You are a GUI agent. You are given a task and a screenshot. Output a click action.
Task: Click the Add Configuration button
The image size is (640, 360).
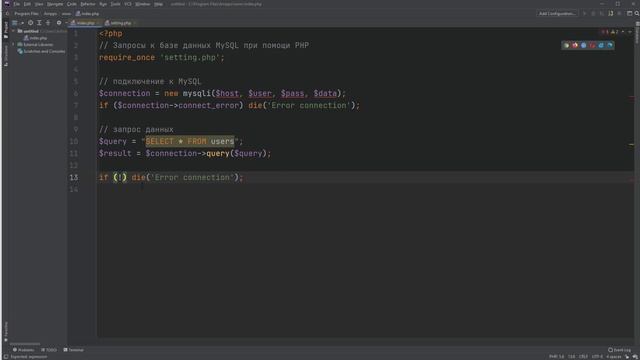pyautogui.click(x=557, y=13)
